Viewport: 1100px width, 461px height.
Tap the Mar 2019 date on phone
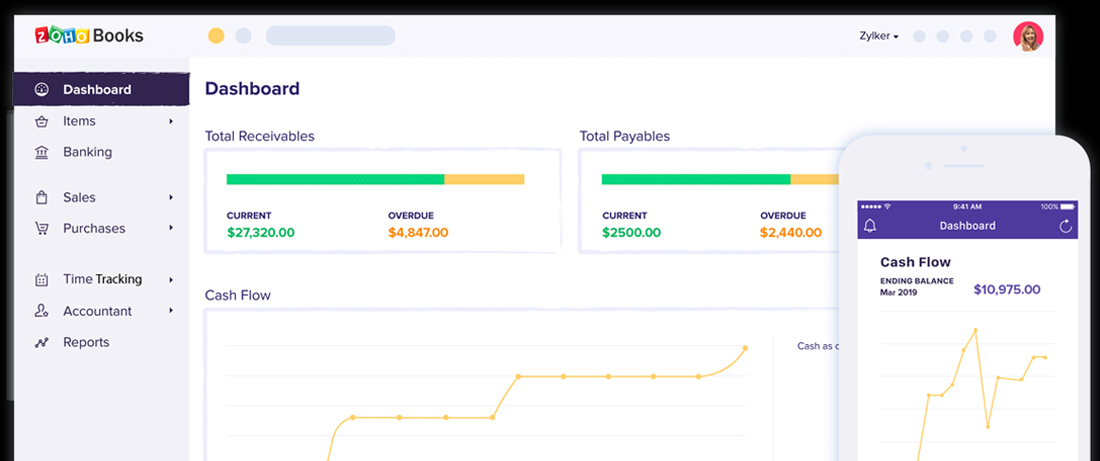point(899,292)
